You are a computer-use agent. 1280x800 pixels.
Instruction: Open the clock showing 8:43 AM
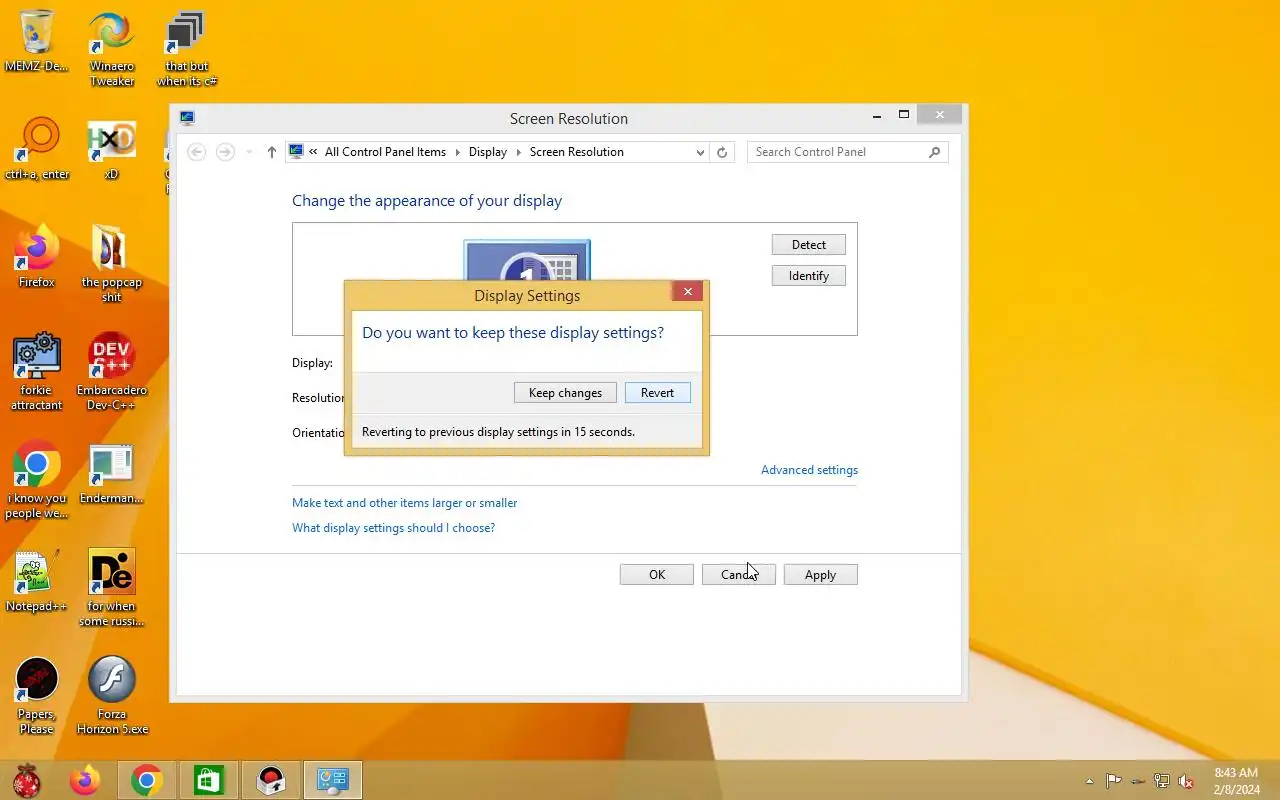pyautogui.click(x=1236, y=781)
